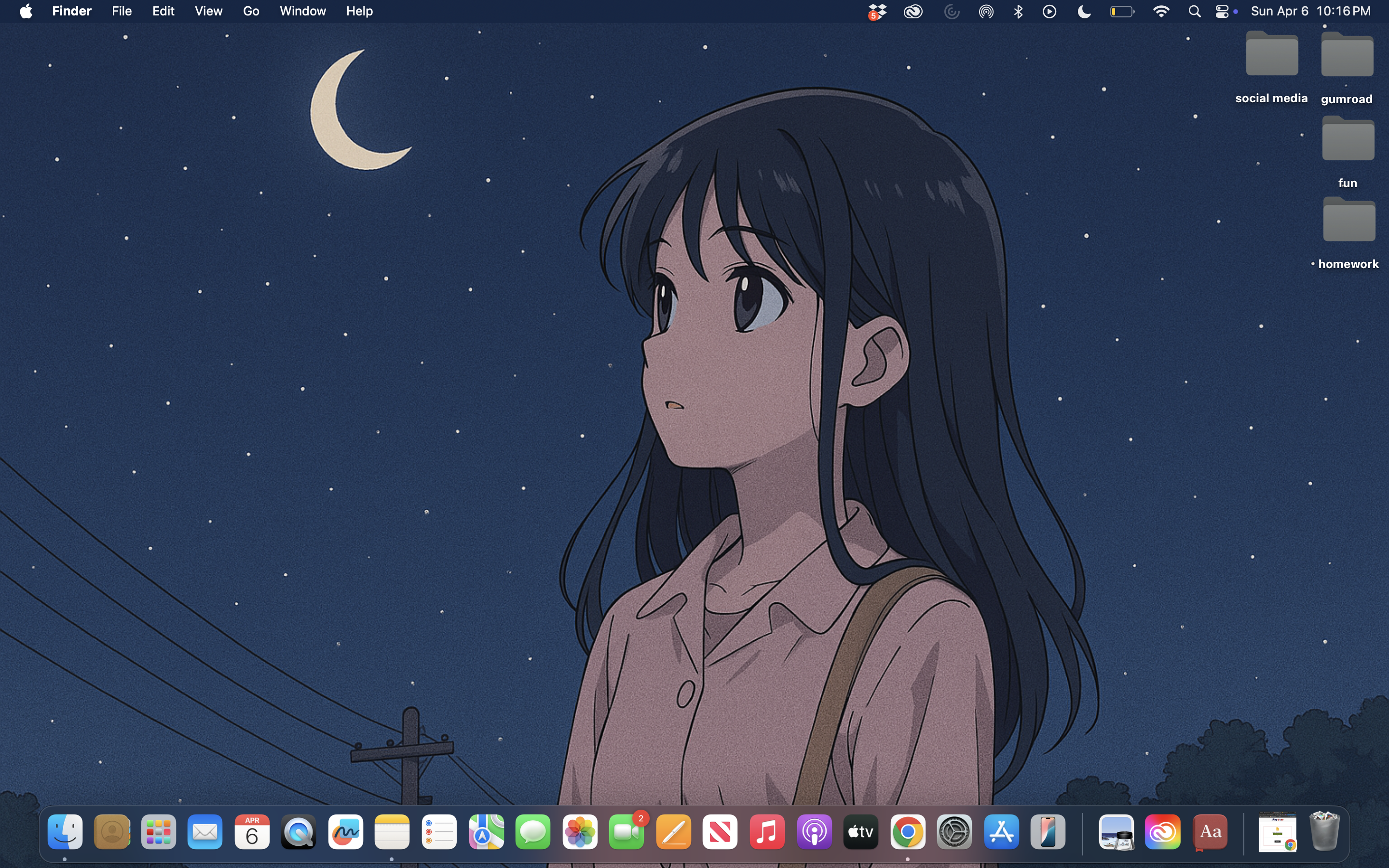
Task: Select the gumroad desktop folder
Action: click(x=1347, y=68)
